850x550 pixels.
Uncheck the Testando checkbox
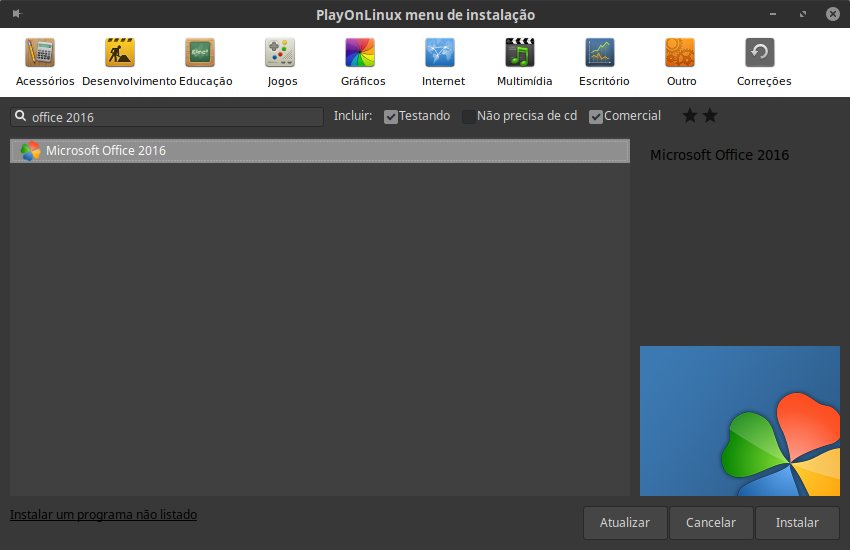pyautogui.click(x=391, y=116)
